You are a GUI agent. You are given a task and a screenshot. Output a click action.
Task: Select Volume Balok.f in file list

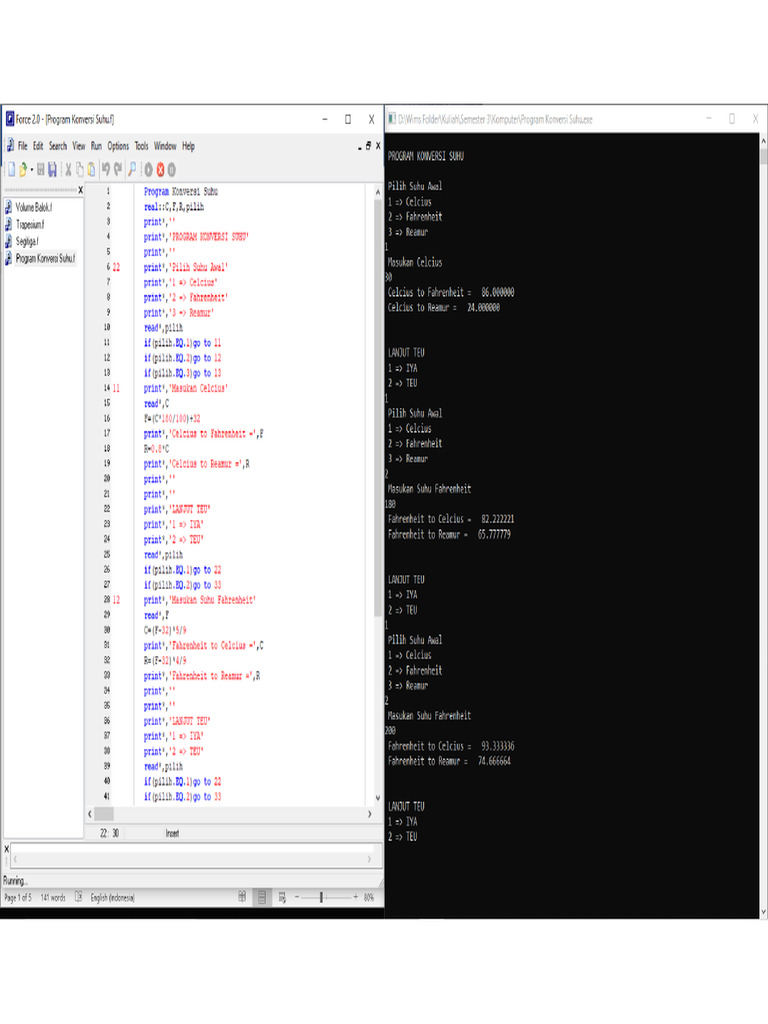click(33, 207)
